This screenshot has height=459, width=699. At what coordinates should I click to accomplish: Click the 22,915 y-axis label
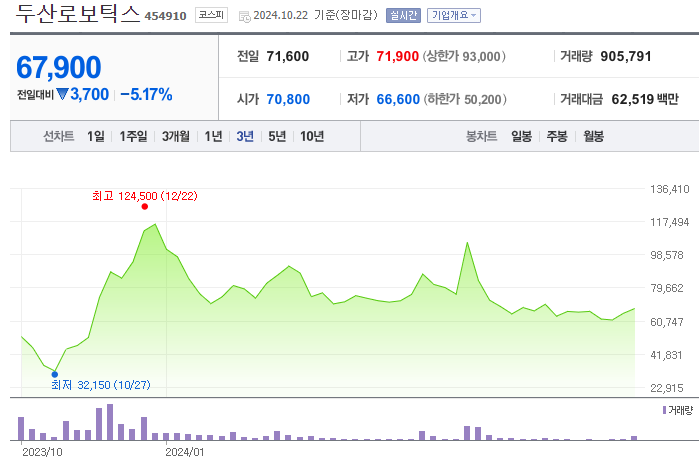tap(666, 388)
